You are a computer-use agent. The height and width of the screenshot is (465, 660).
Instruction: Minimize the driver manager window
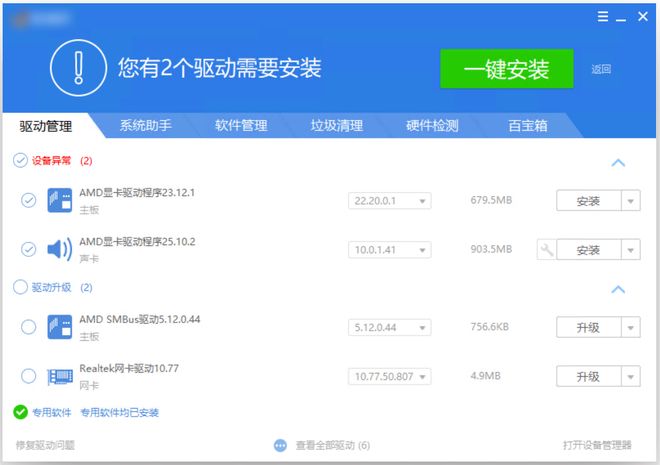[x=621, y=19]
